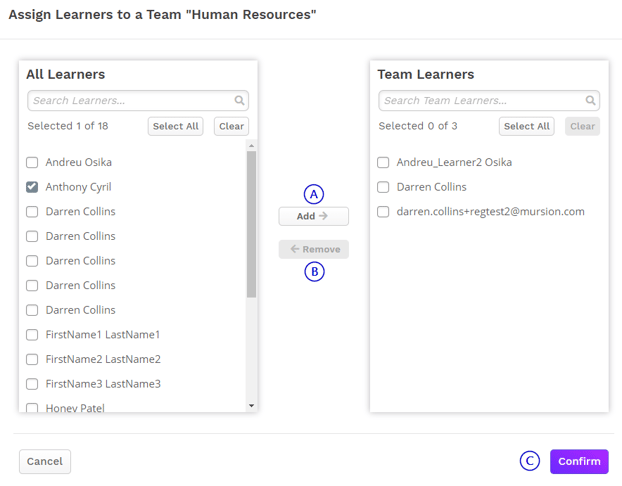The width and height of the screenshot is (622, 486).
Task: Select Darren Collins in Team Learners list
Action: [383, 187]
